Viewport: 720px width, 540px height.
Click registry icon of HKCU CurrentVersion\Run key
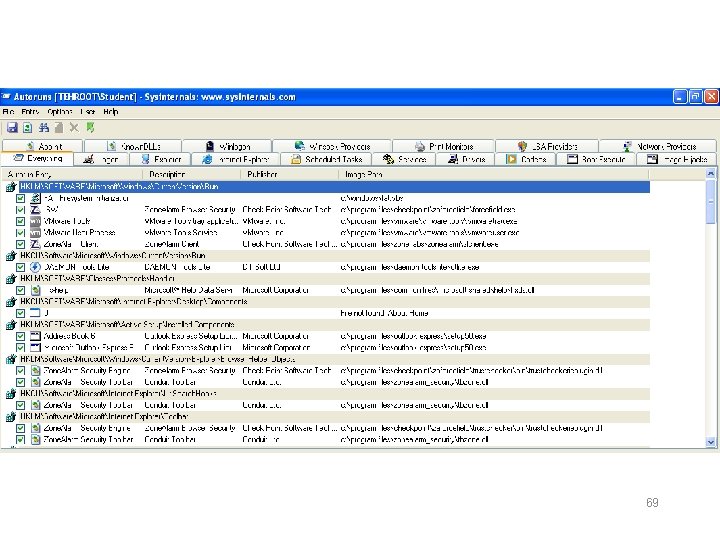click(x=11, y=256)
